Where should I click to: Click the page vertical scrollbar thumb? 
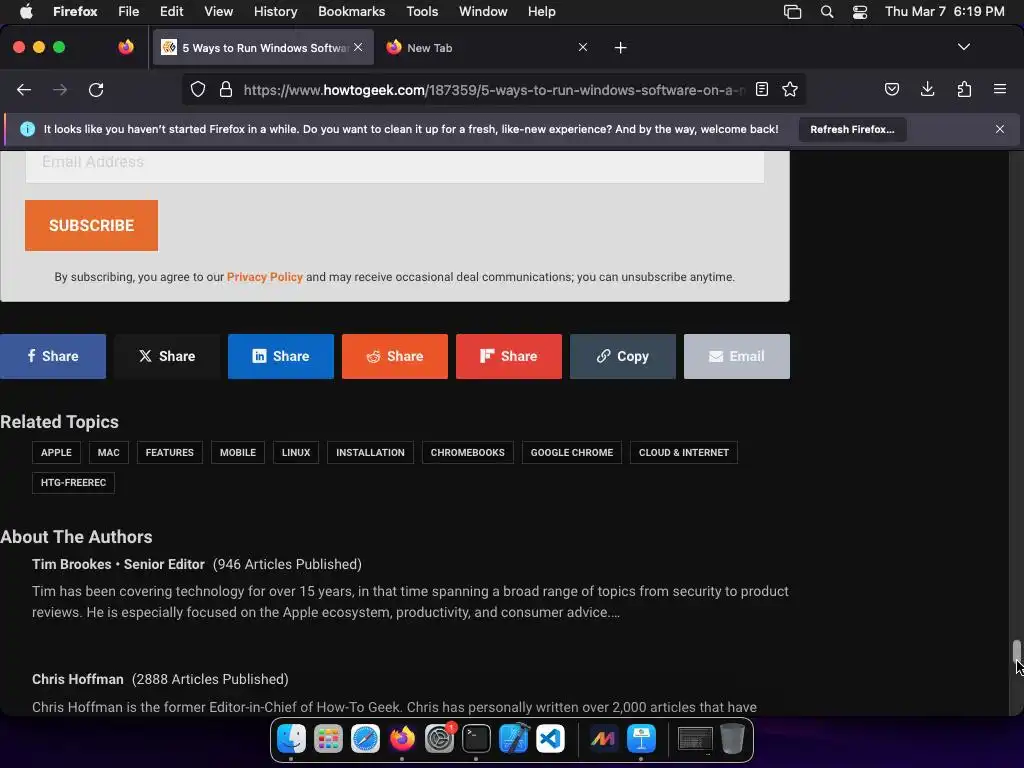[x=1016, y=650]
